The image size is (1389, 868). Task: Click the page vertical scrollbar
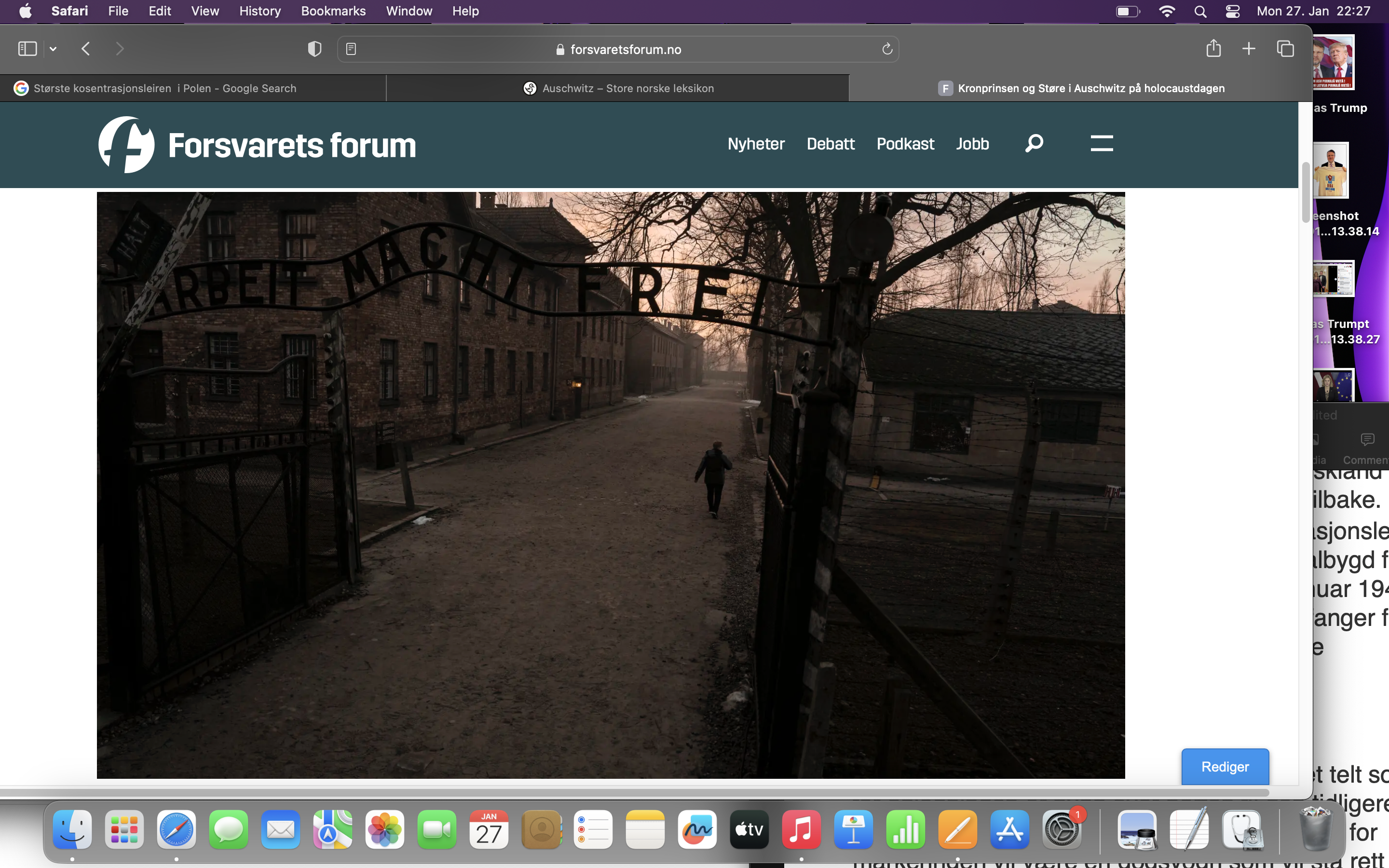[1305, 192]
